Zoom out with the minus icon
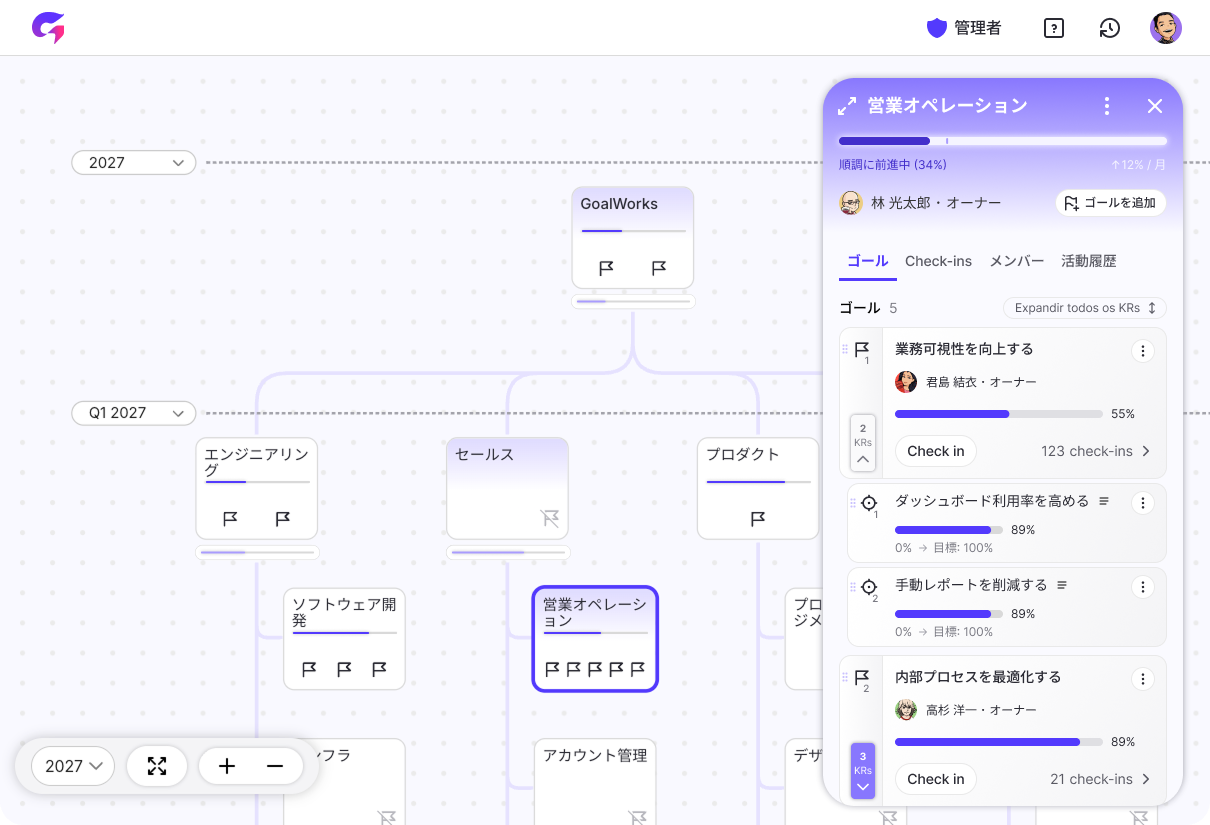The width and height of the screenshot is (1210, 825). 275,766
